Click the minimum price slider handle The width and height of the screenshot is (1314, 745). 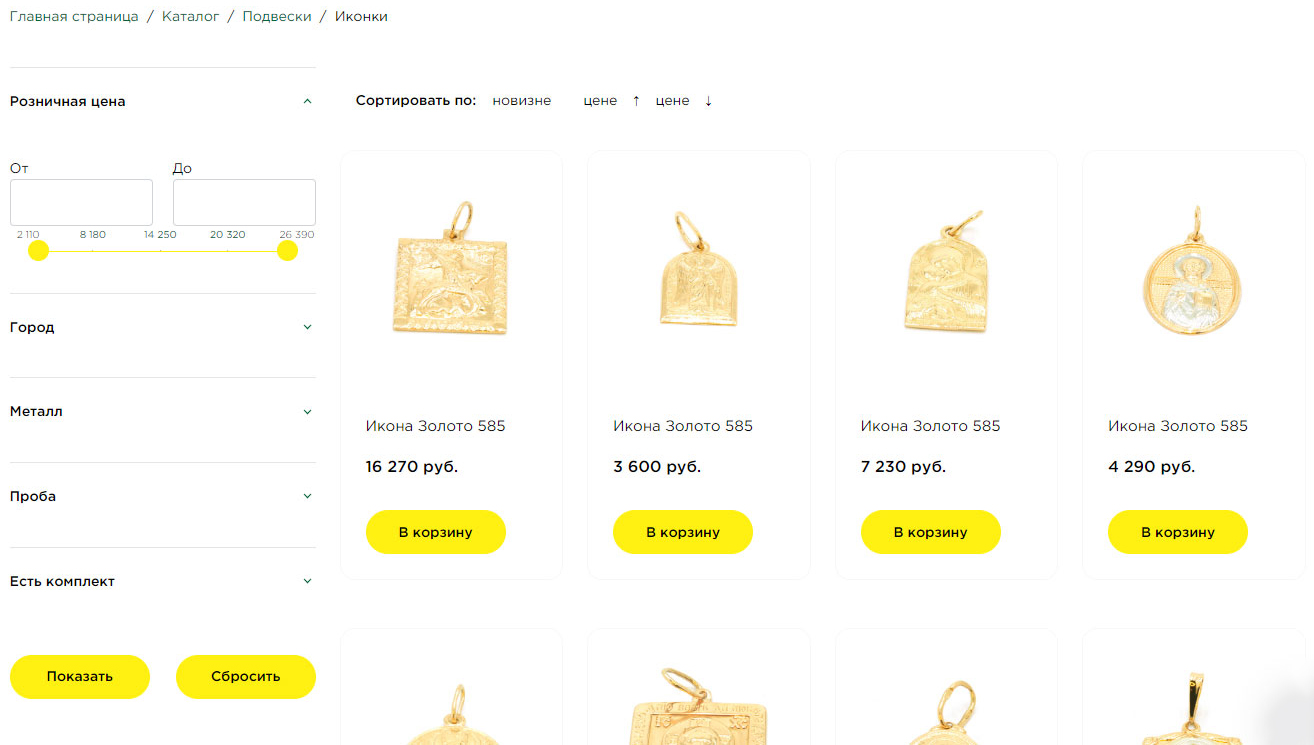(x=38, y=250)
